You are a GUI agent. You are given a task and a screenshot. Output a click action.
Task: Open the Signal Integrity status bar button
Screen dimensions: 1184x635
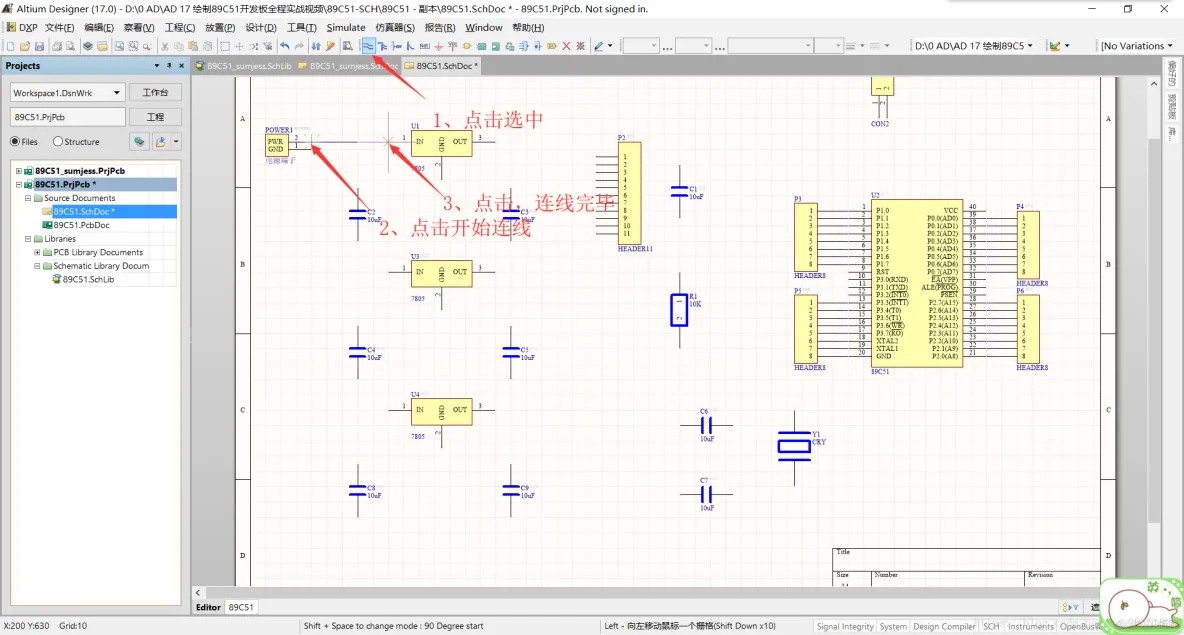(845, 626)
